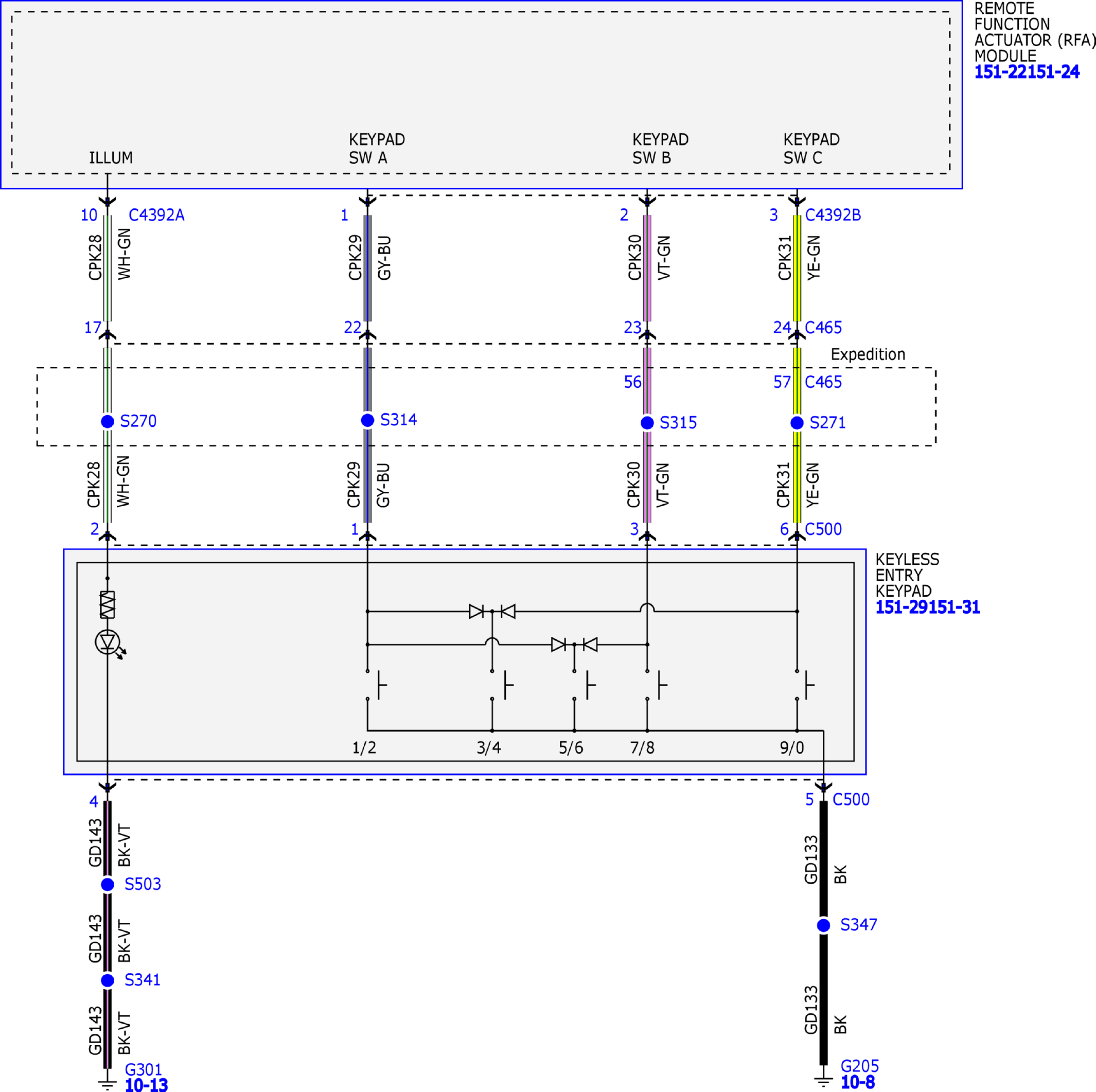
Task: Click the C465 label beside pin 24
Action: point(823,327)
